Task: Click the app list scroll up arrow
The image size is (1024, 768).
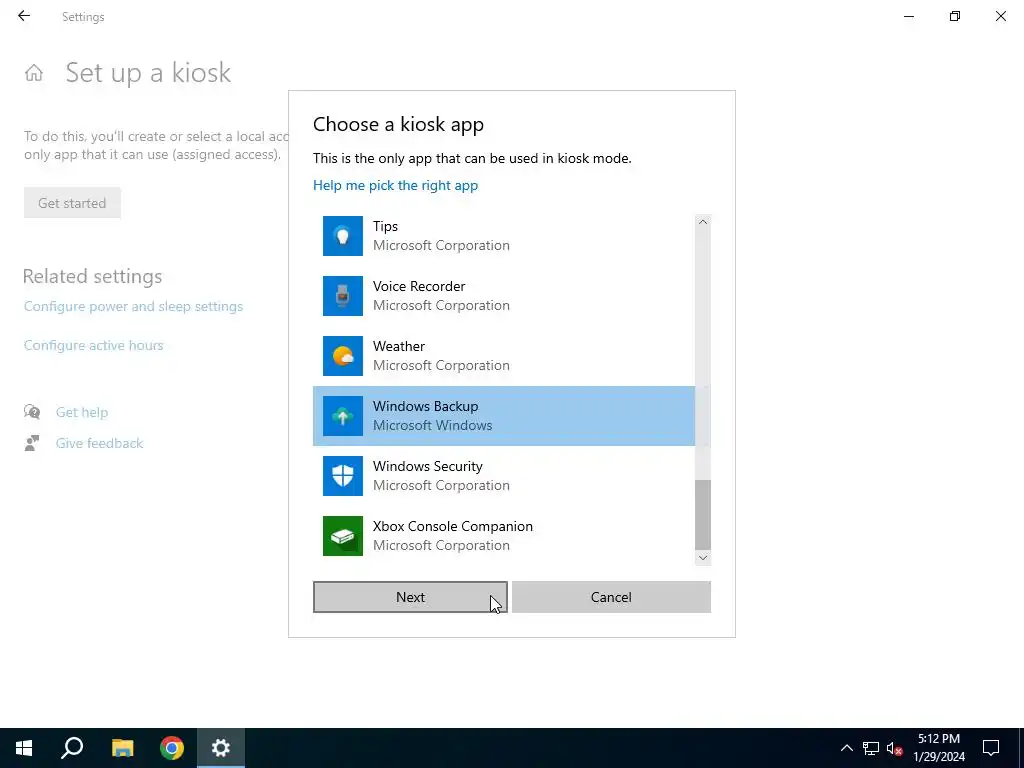Action: [703, 222]
